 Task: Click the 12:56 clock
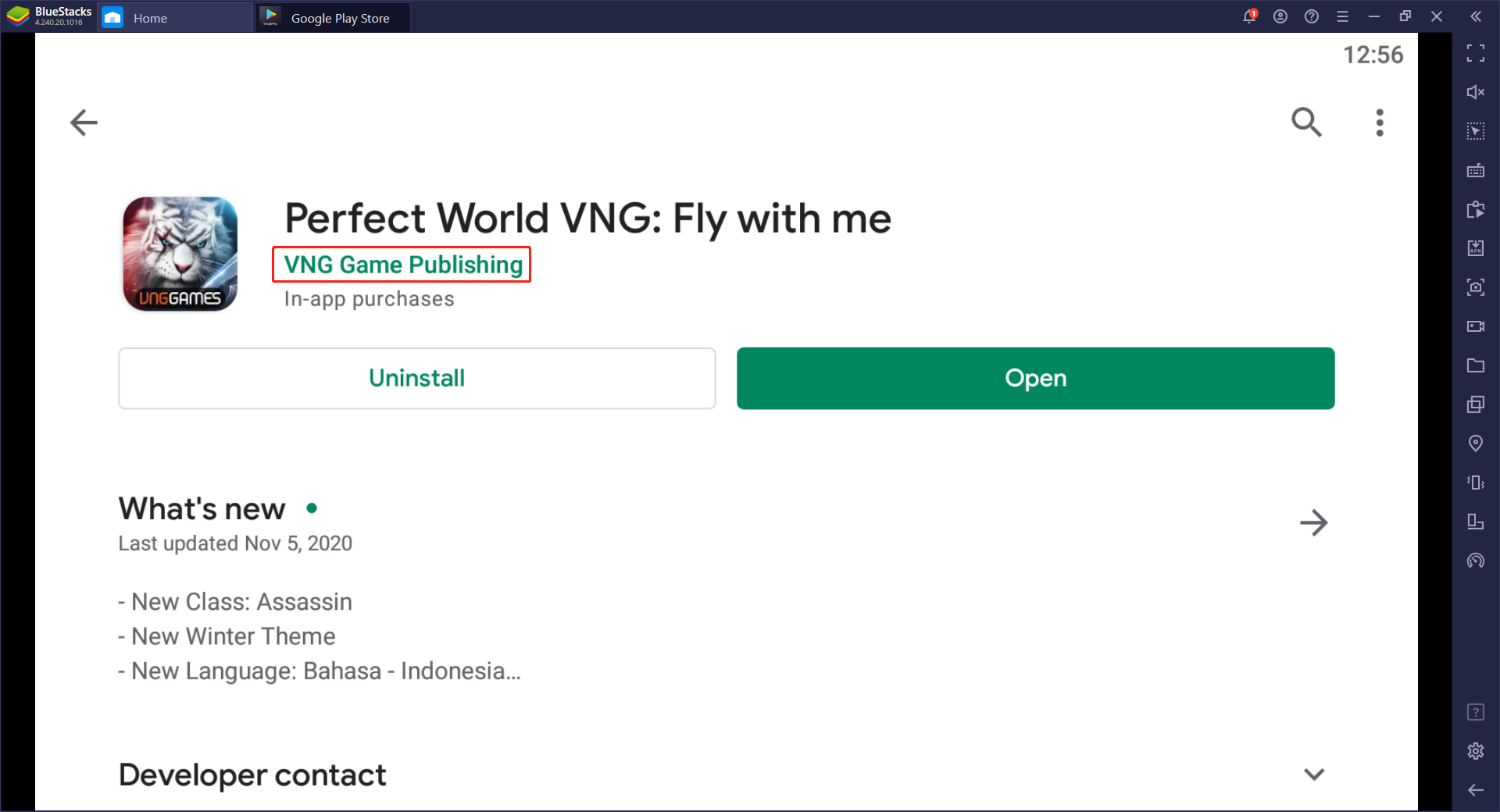coord(1373,55)
